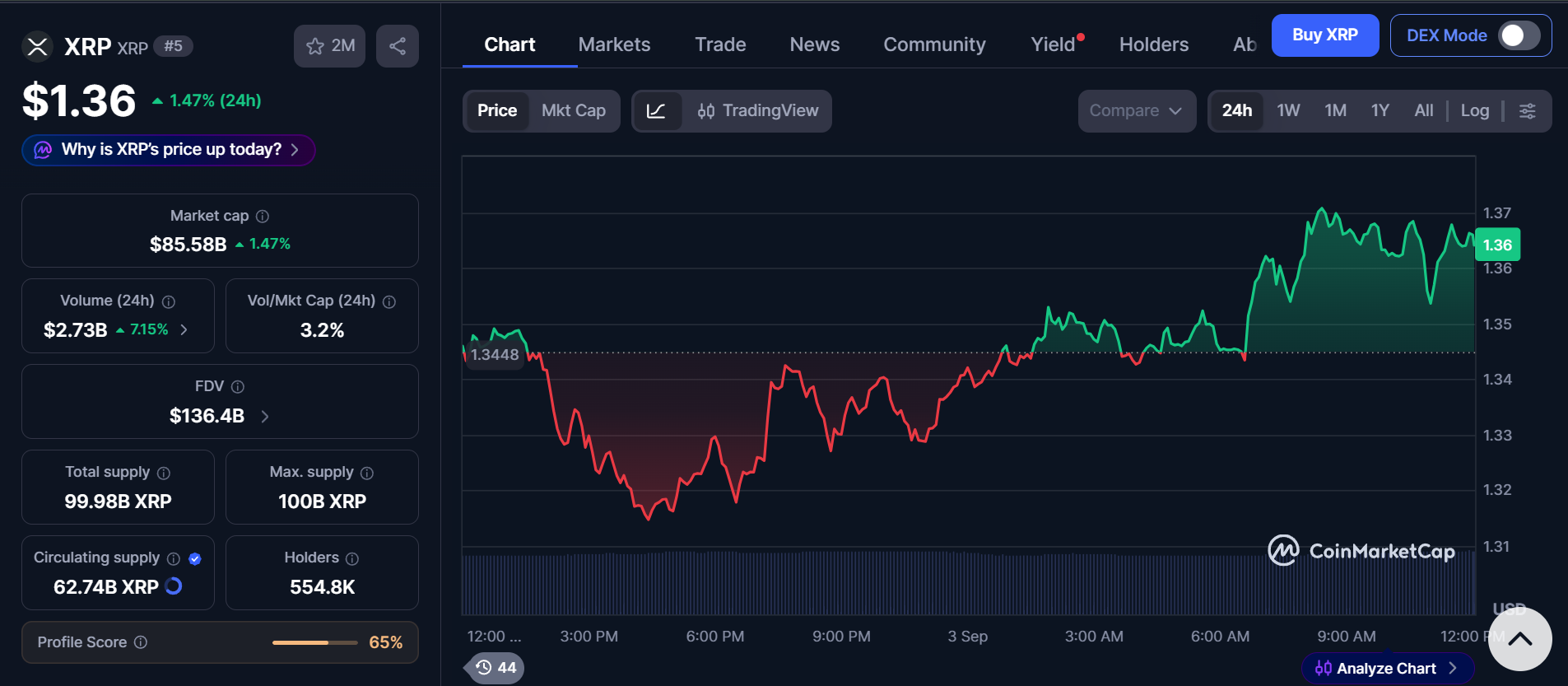Toggle DEX Mode switch
1568x686 pixels.
[1519, 35]
